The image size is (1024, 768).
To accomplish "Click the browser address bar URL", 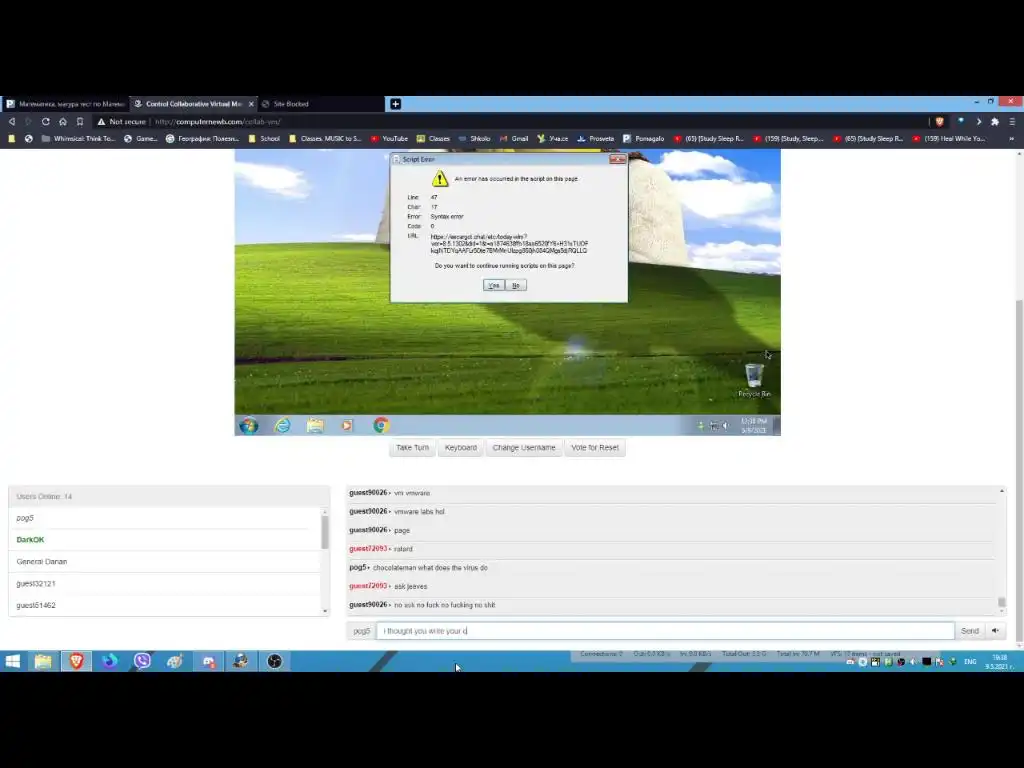I will click(x=218, y=121).
